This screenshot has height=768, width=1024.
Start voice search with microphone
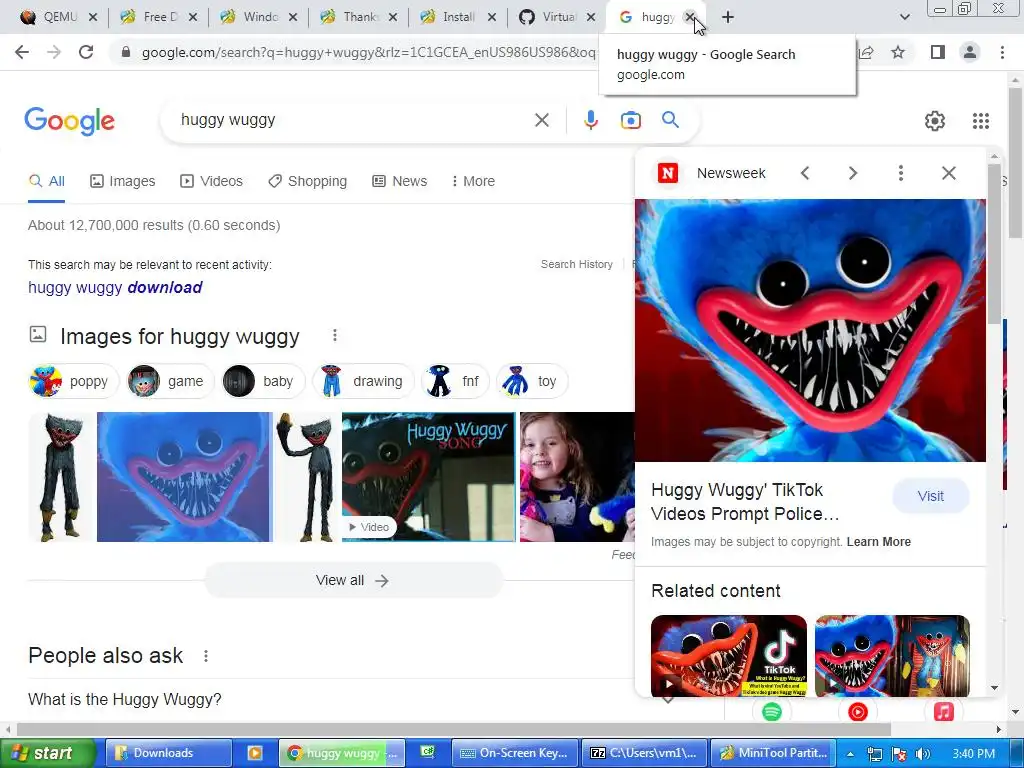point(590,120)
